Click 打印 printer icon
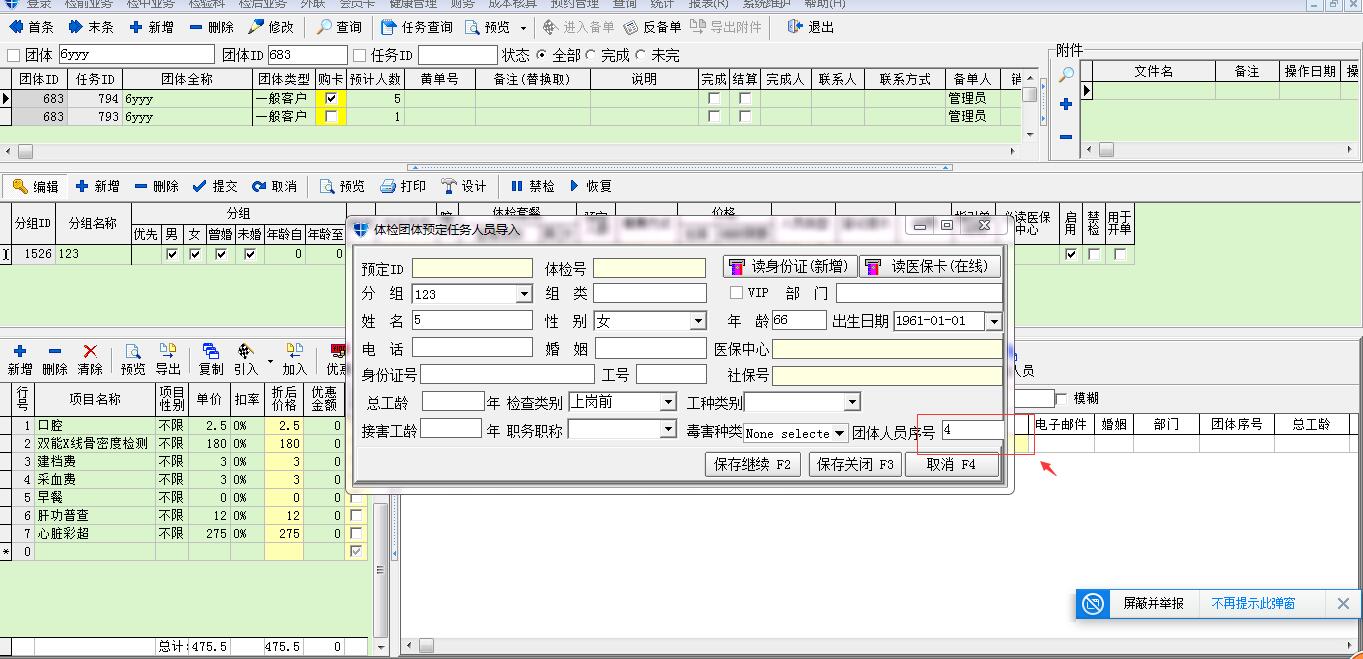 [x=403, y=186]
